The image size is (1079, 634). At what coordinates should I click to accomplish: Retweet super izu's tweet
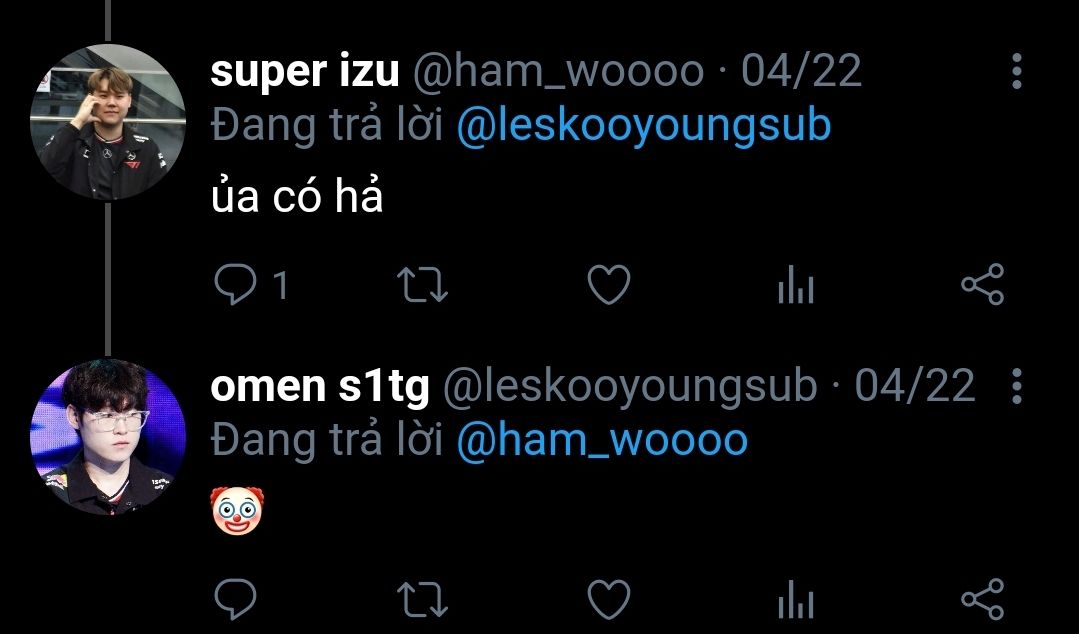pyautogui.click(x=423, y=284)
